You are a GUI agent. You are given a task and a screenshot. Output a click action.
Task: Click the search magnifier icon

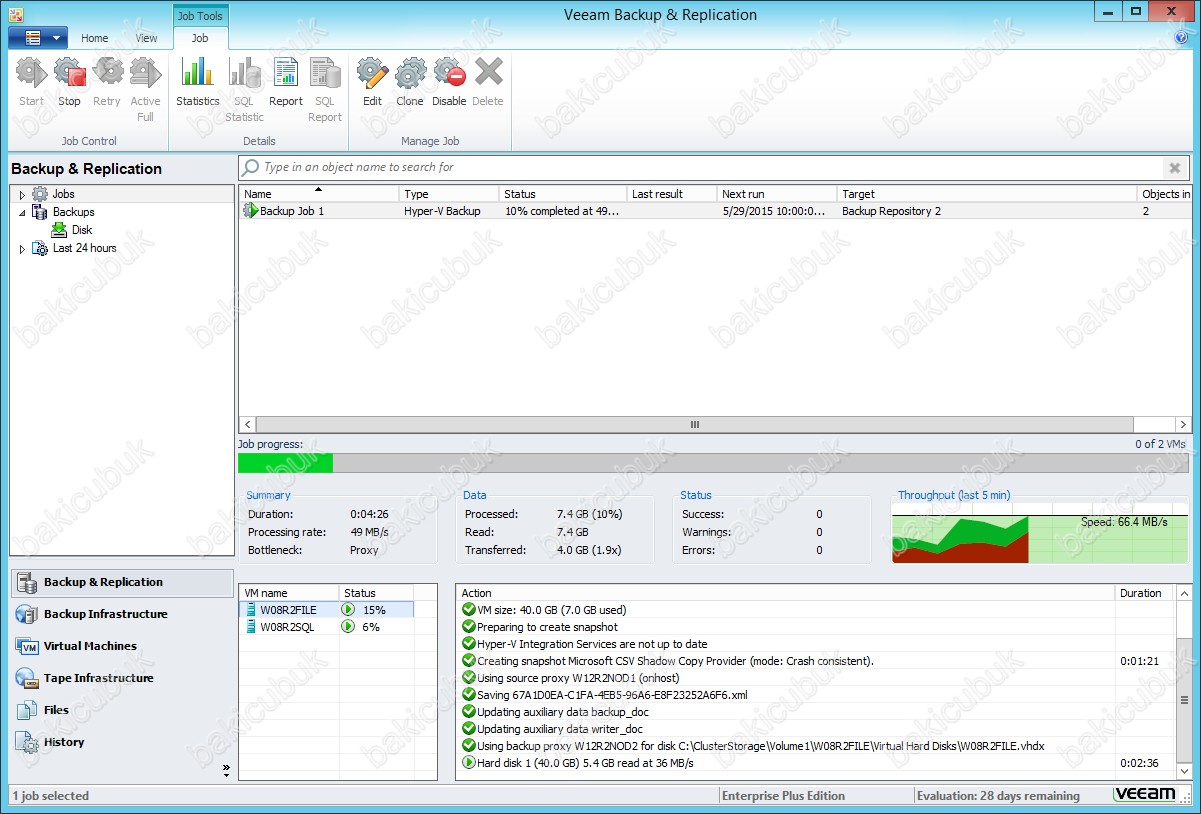pos(251,167)
